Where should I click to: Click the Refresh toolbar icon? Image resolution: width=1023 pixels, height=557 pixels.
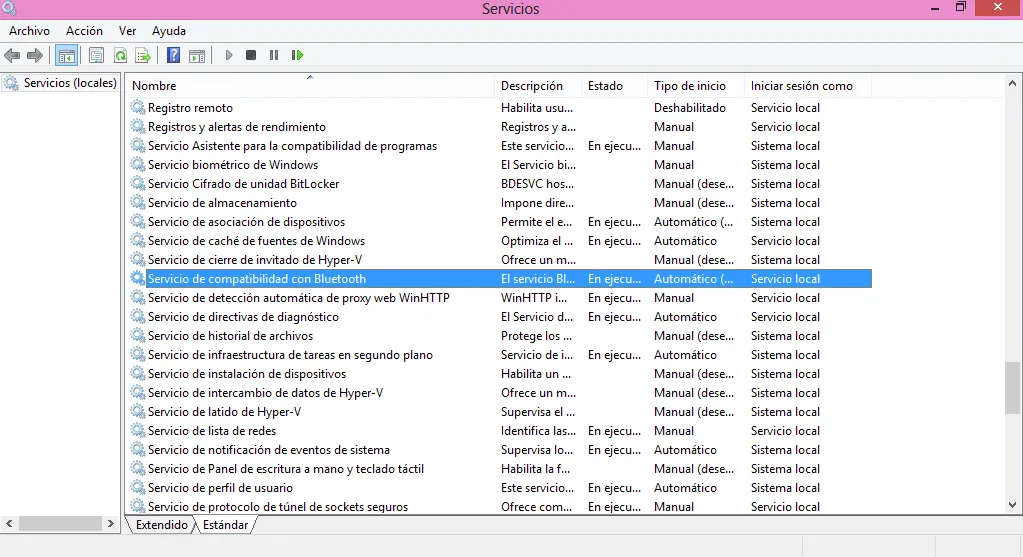coord(120,55)
